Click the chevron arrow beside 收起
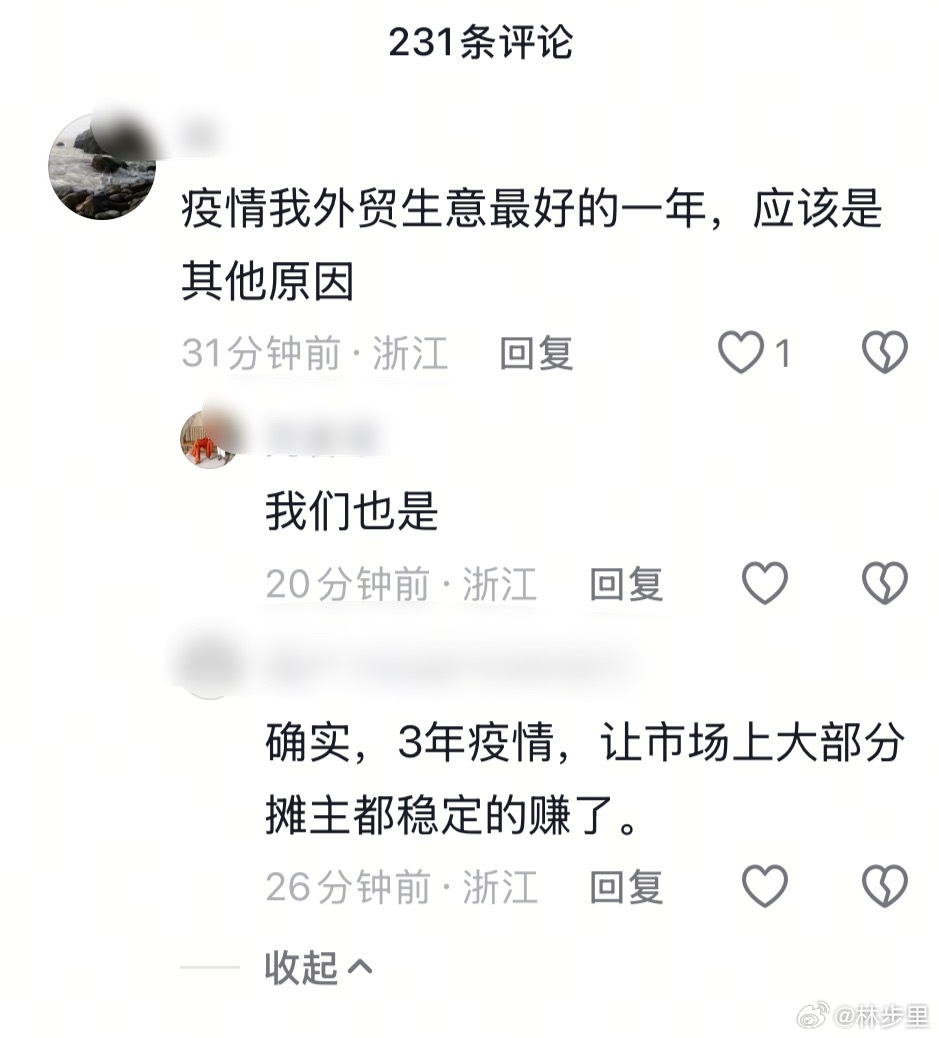 360,967
